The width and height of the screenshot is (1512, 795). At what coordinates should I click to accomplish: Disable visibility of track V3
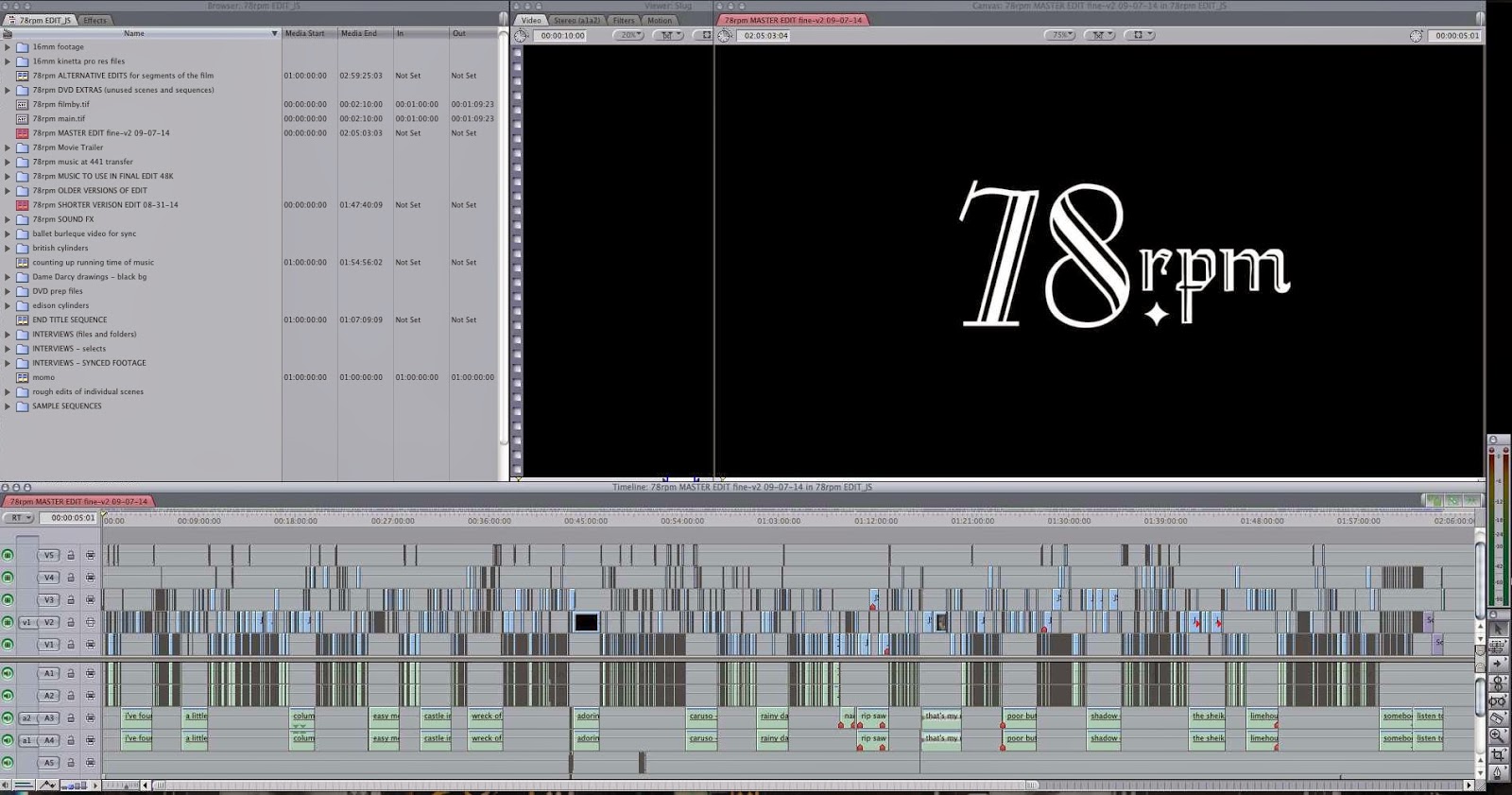click(x=8, y=599)
